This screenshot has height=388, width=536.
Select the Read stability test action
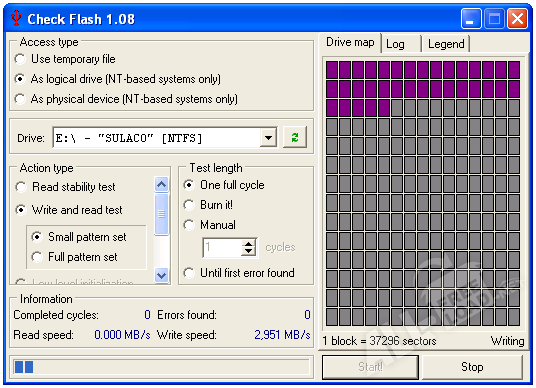coord(66,187)
